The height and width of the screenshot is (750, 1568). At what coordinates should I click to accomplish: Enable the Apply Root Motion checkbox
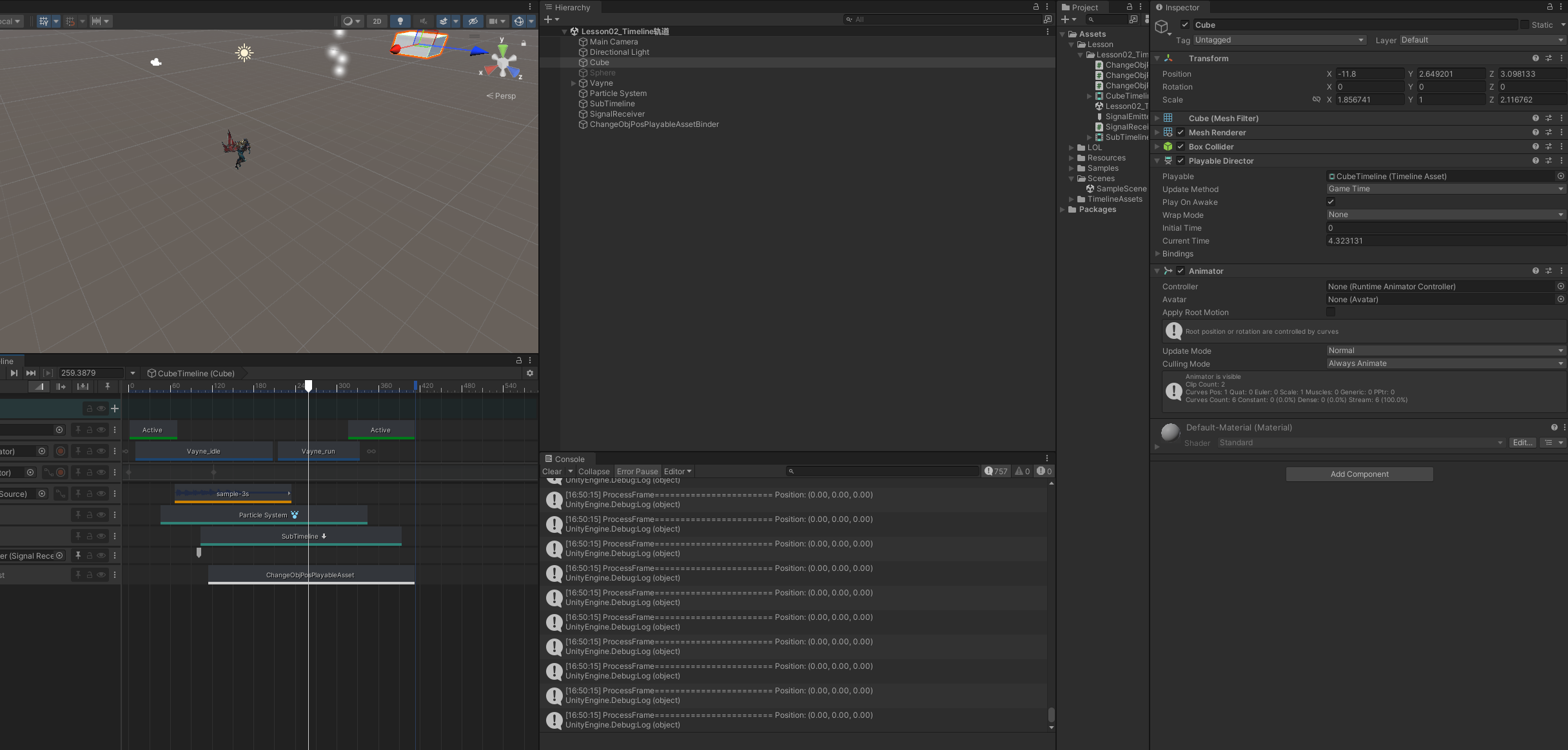(x=1331, y=312)
